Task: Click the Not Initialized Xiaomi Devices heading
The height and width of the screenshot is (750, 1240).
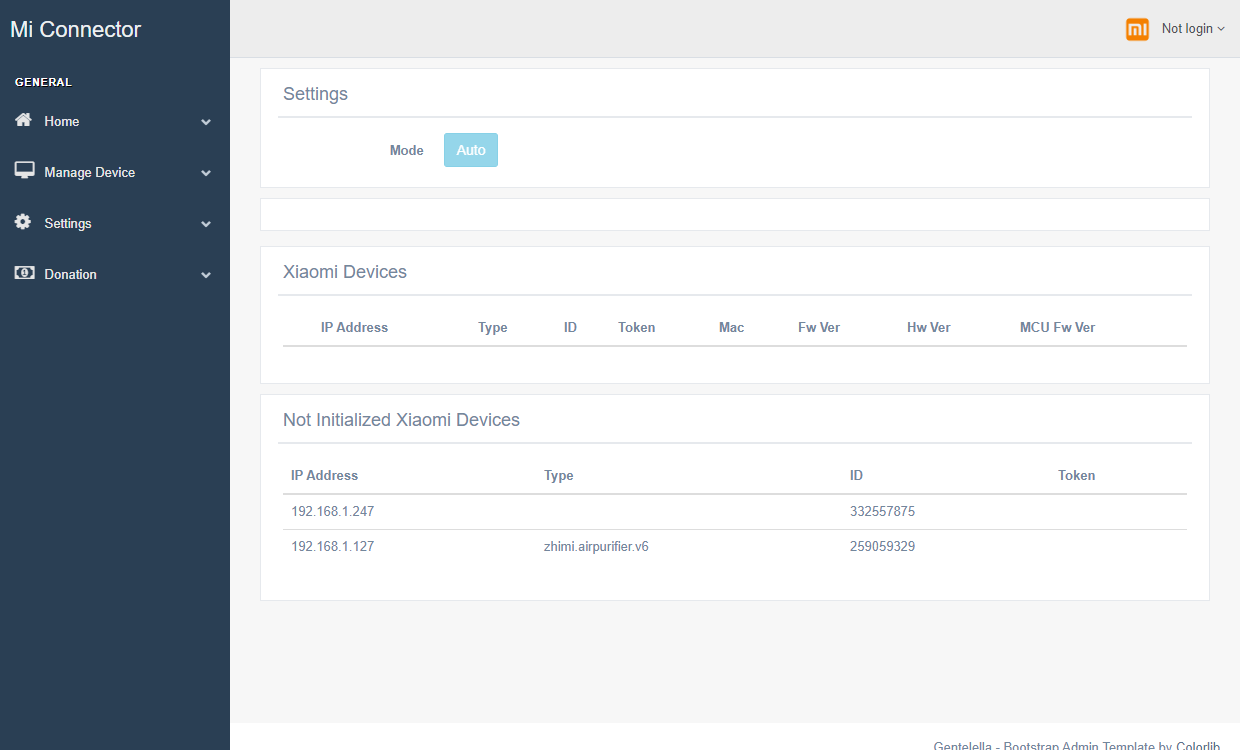Action: pyautogui.click(x=401, y=420)
